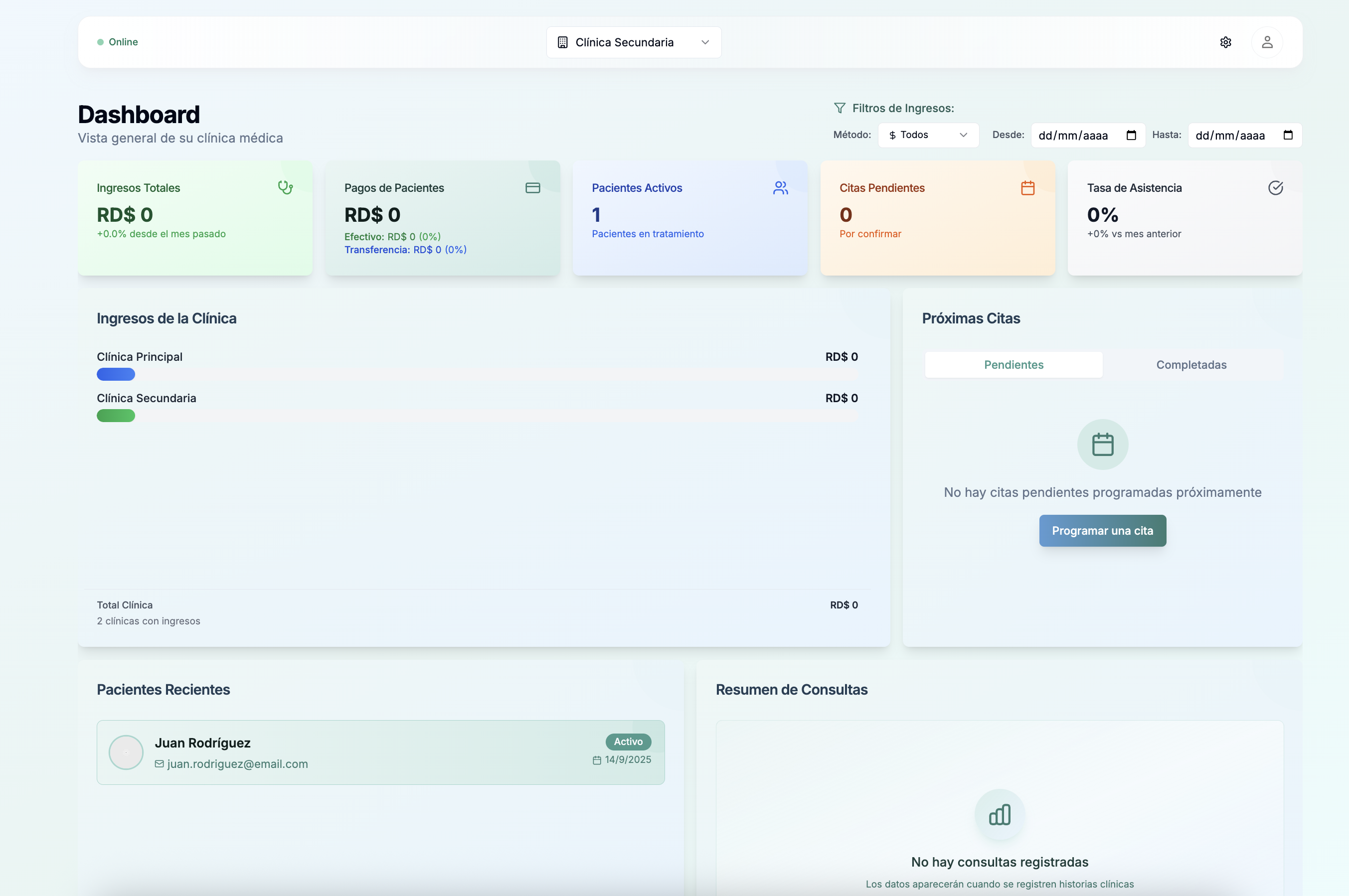Image resolution: width=1349 pixels, height=896 pixels.
Task: Click the Programar una cita button
Action: 1103,530
